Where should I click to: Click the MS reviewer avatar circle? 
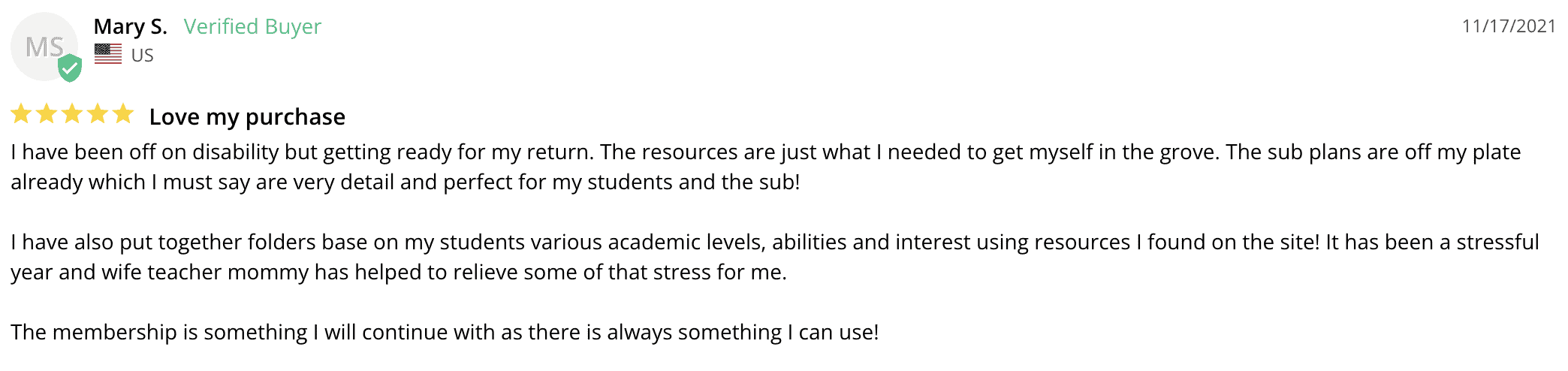43,46
